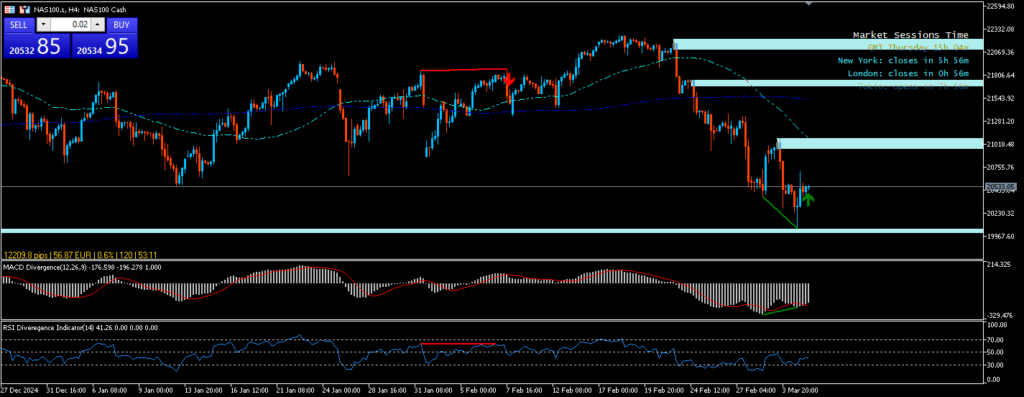Click the current price label 20533.05
Screen dimensions: 1024x397
coord(1000,187)
